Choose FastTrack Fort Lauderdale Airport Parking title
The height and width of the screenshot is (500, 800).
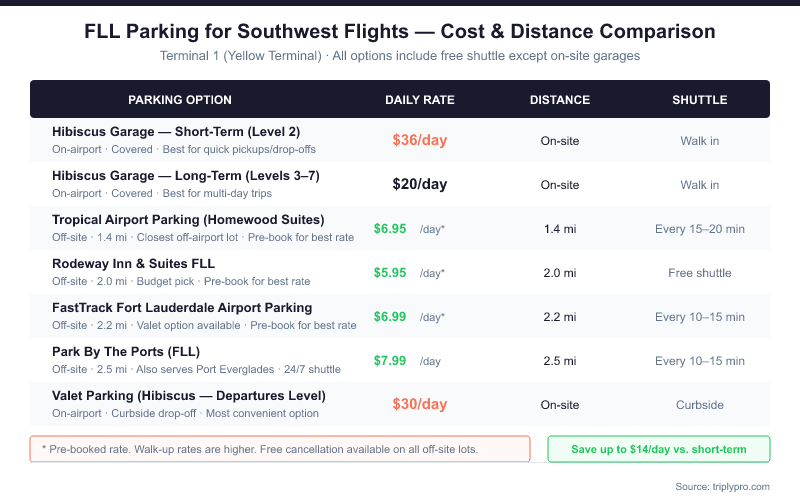coord(182,308)
